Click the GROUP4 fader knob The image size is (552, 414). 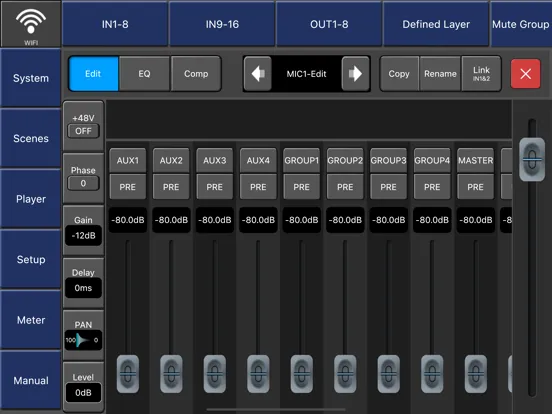pyautogui.click(x=432, y=374)
